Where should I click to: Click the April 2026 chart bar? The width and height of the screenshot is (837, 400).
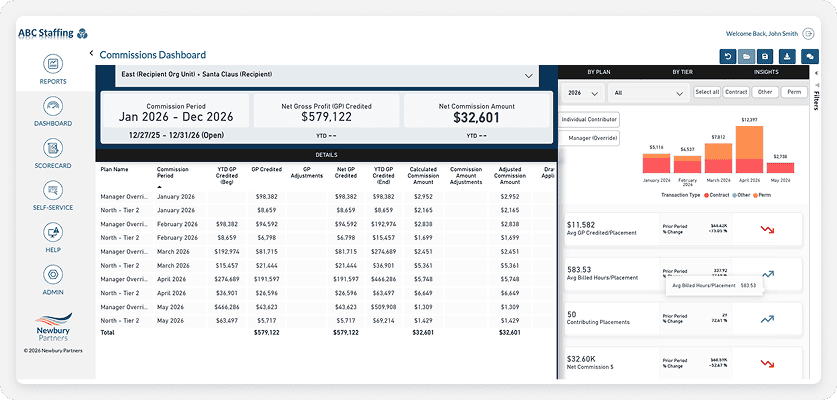point(749,150)
